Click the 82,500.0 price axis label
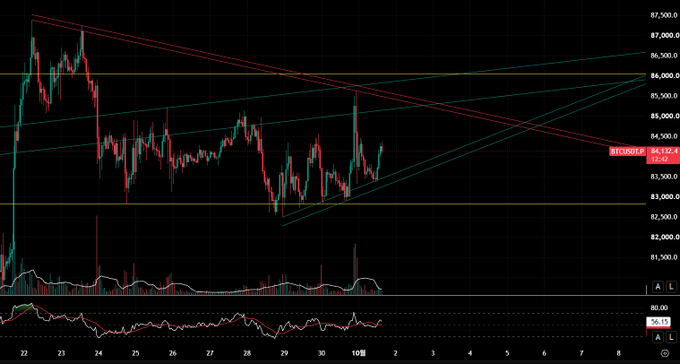This screenshot has width=680, height=364. pos(665,217)
